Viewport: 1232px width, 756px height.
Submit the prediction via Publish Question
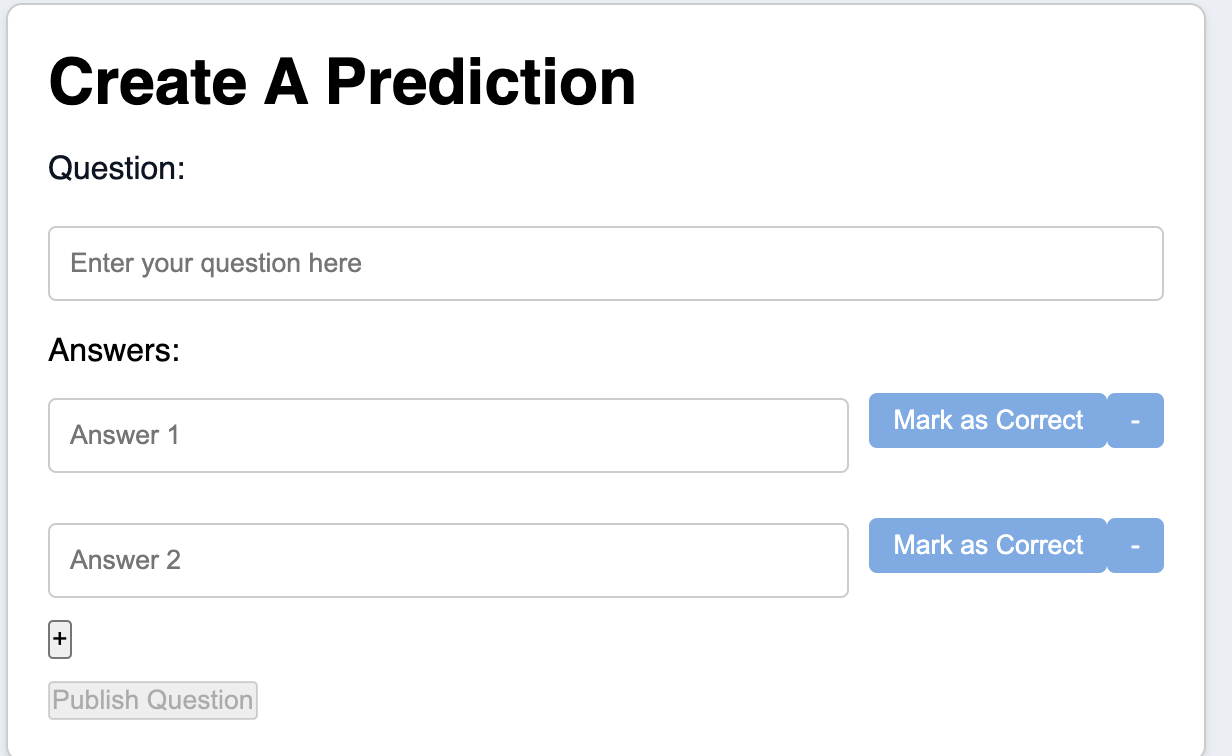(153, 700)
